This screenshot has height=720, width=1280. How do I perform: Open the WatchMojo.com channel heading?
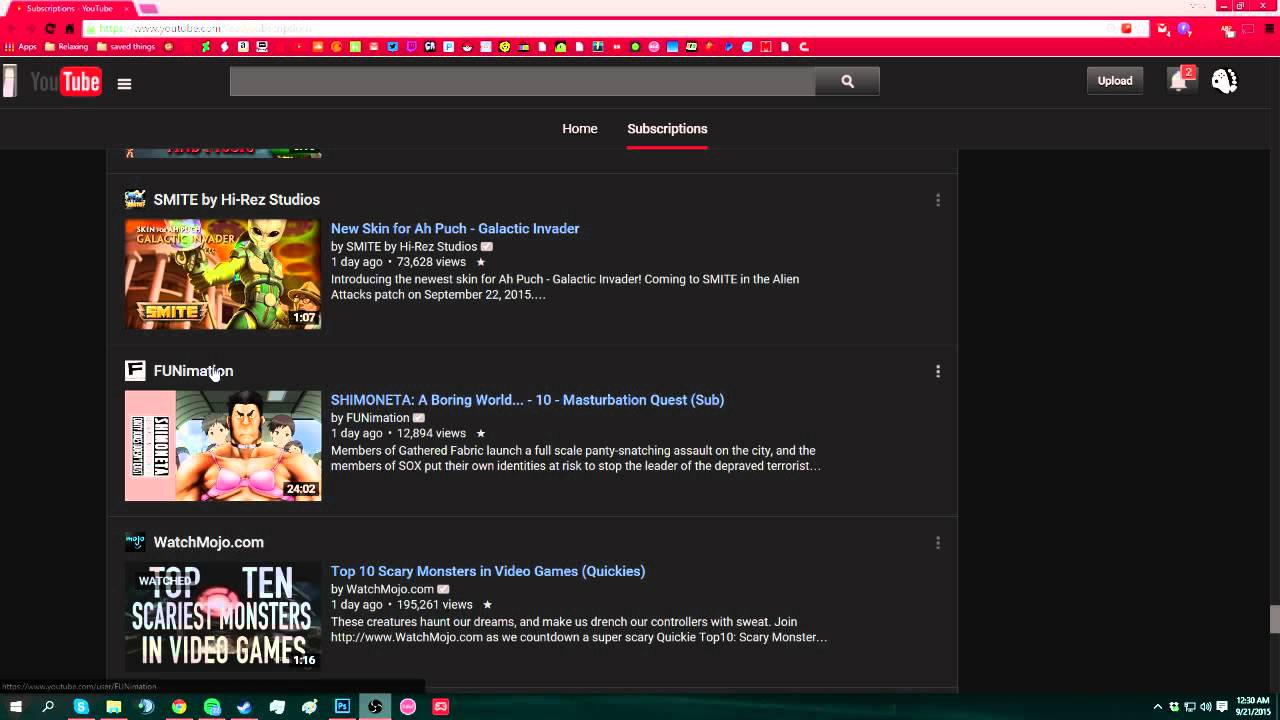pyautogui.click(x=208, y=542)
